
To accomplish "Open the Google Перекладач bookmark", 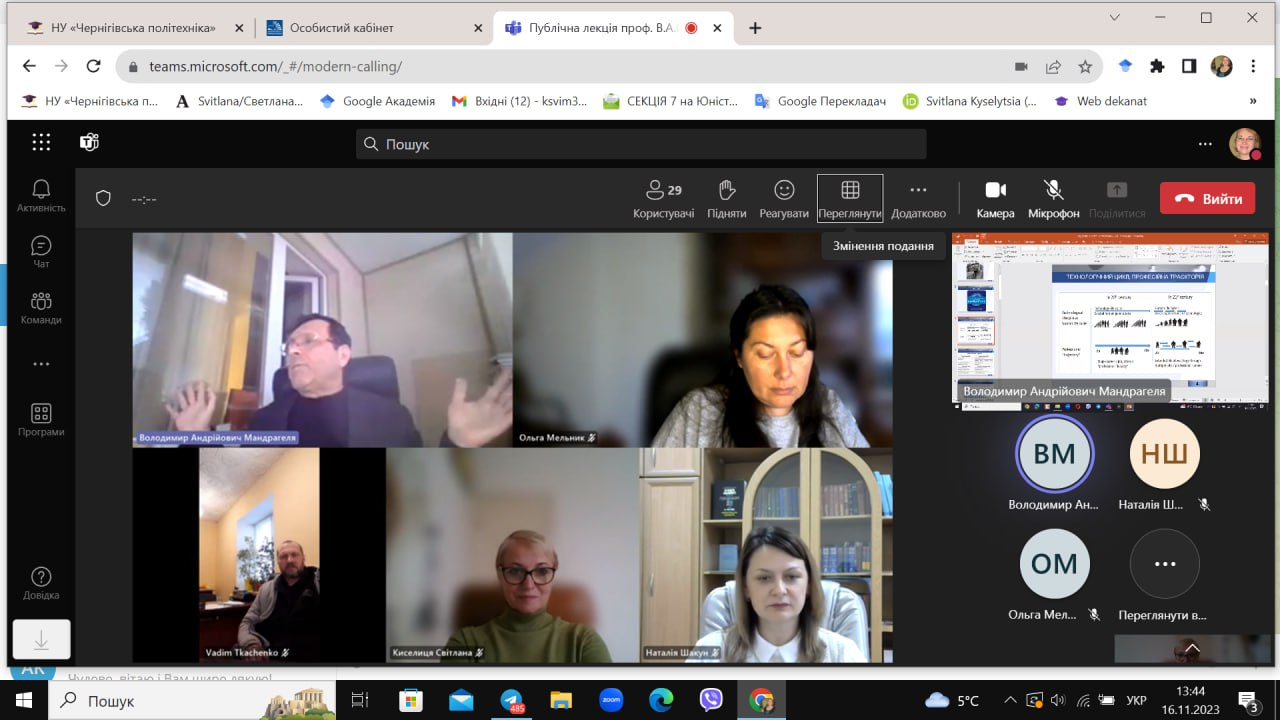I will point(820,101).
